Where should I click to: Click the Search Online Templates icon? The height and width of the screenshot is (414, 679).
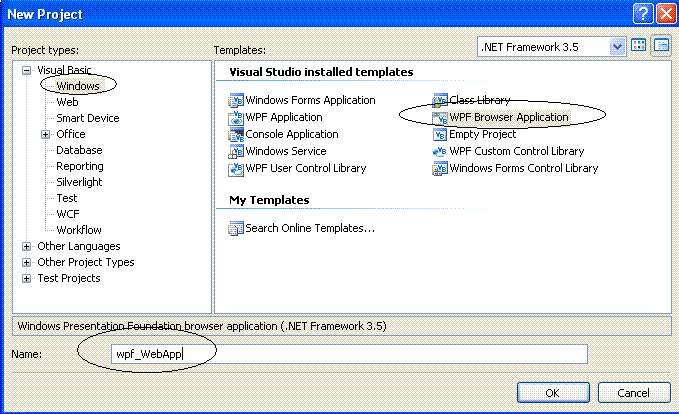click(x=236, y=228)
